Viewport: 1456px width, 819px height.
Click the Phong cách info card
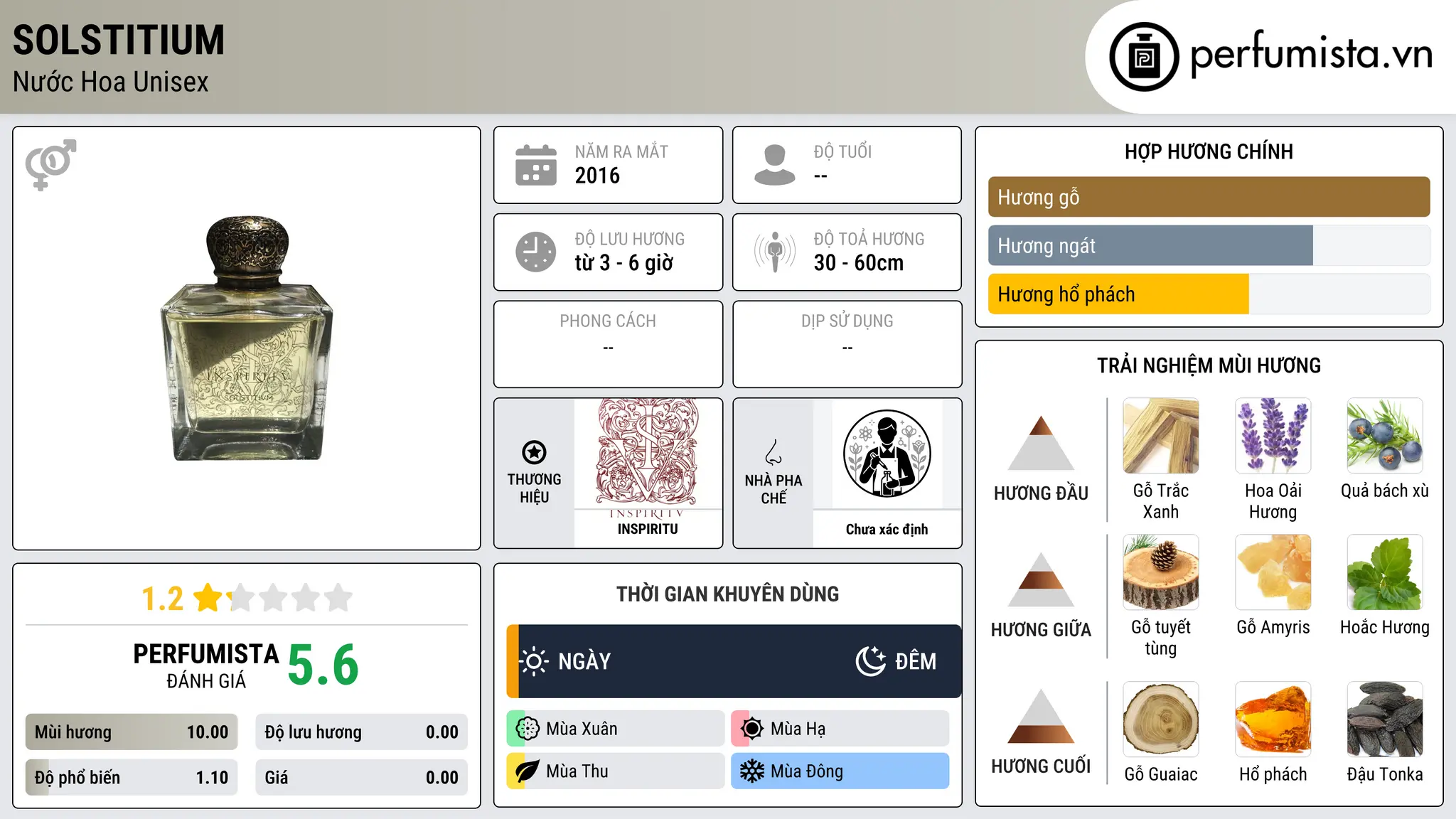[608, 344]
